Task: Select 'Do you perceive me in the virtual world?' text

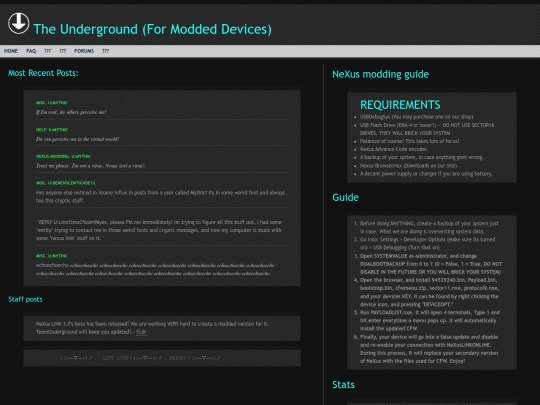Action: 77,139
